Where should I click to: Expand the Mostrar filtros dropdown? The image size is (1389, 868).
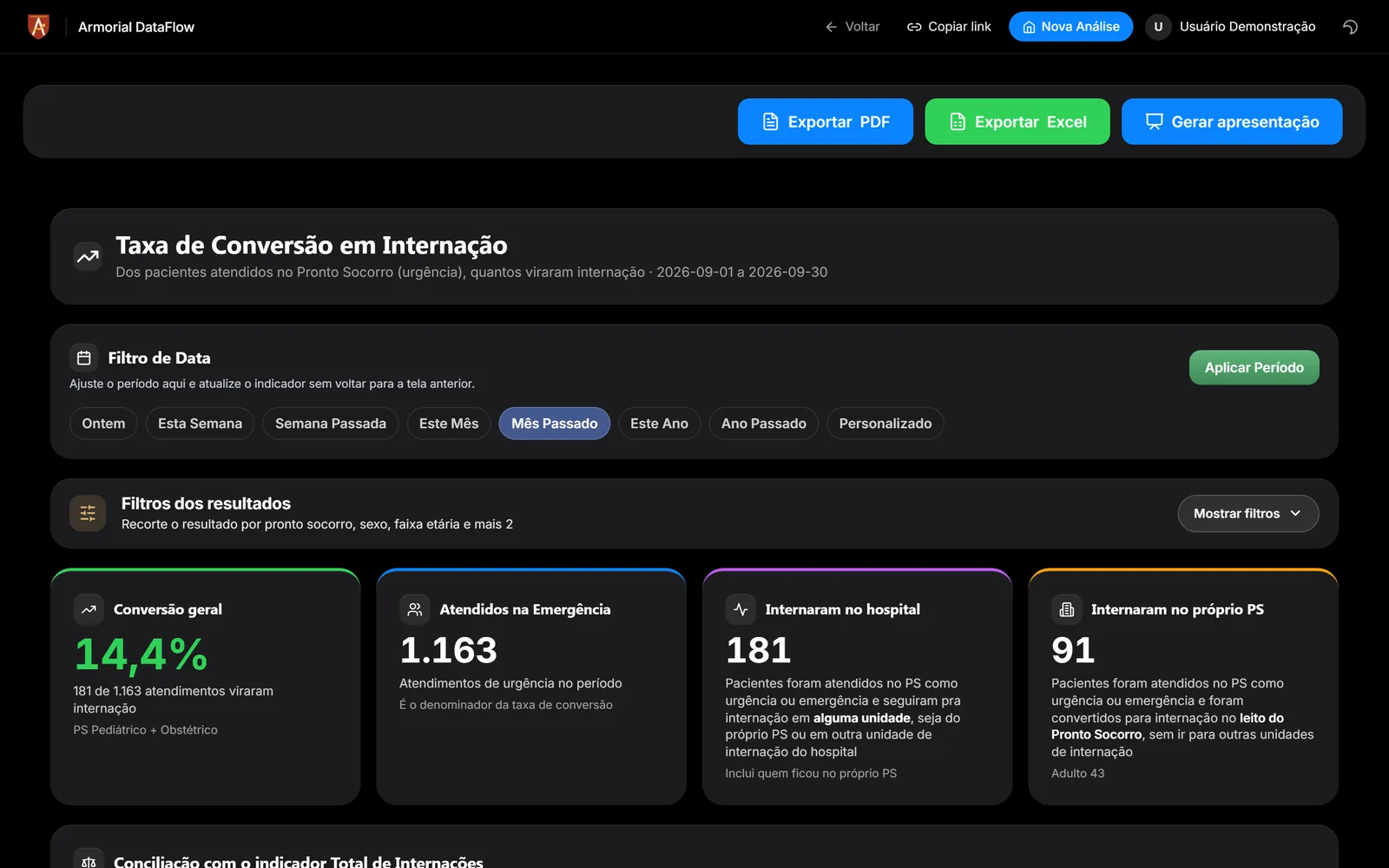[x=1247, y=514]
